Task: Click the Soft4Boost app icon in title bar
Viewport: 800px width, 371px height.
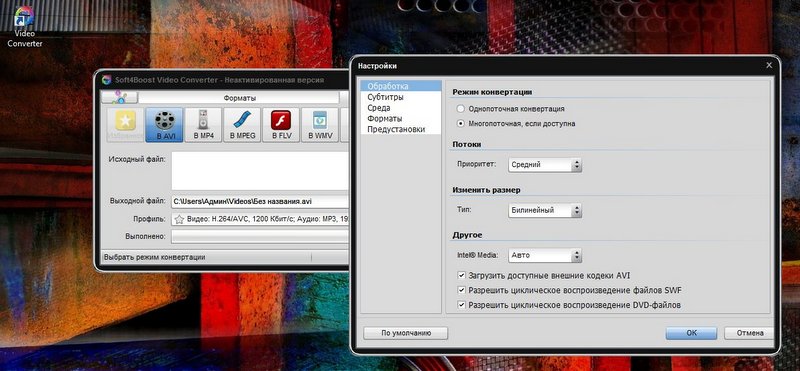Action: 106,80
